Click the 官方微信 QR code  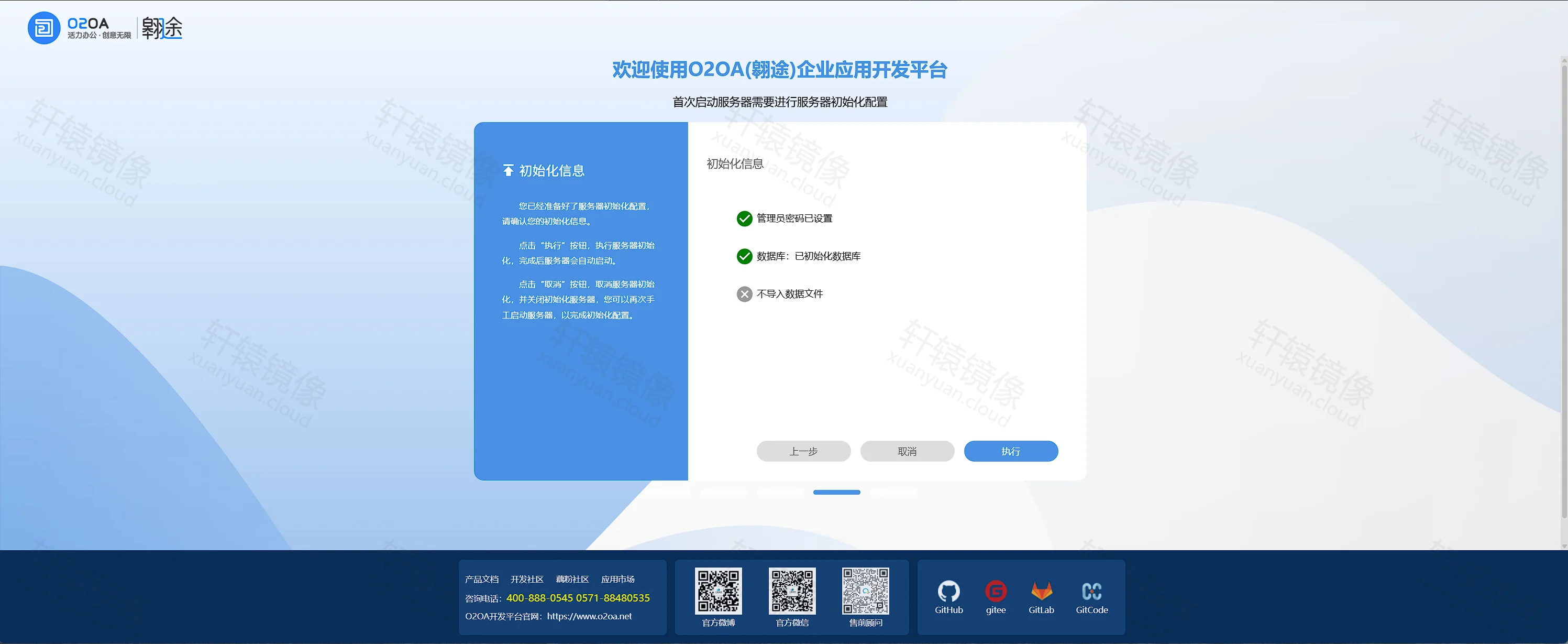click(x=792, y=591)
